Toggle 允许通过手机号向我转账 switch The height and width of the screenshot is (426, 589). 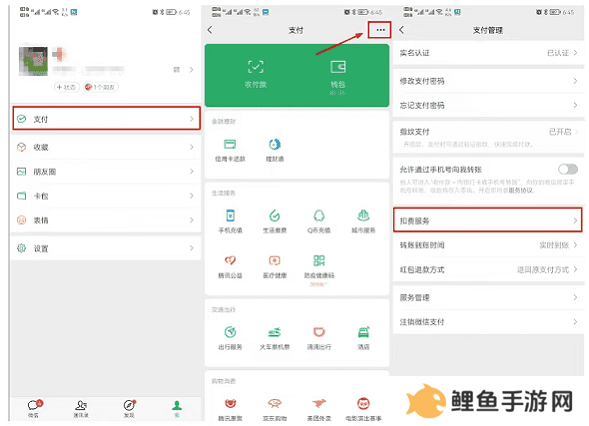[568, 169]
